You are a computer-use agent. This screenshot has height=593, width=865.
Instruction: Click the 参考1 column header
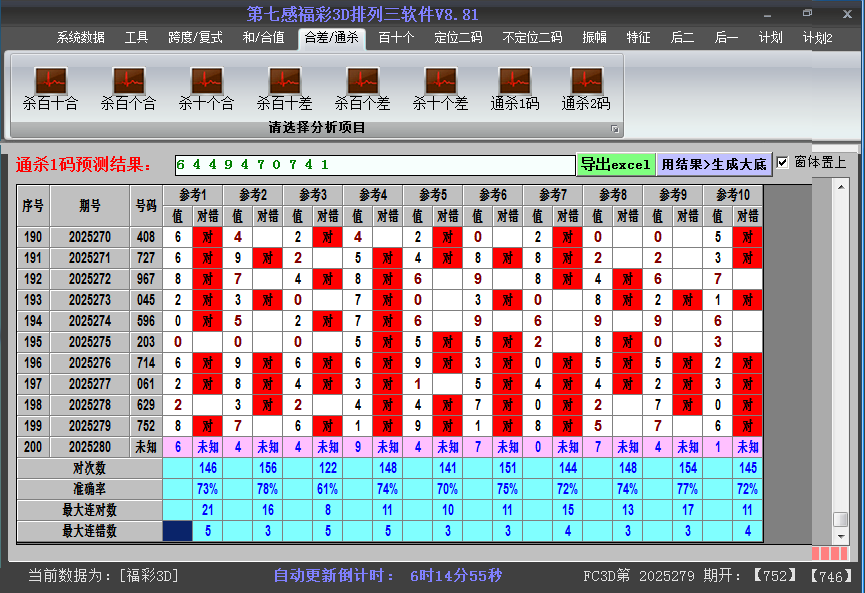tap(192, 194)
